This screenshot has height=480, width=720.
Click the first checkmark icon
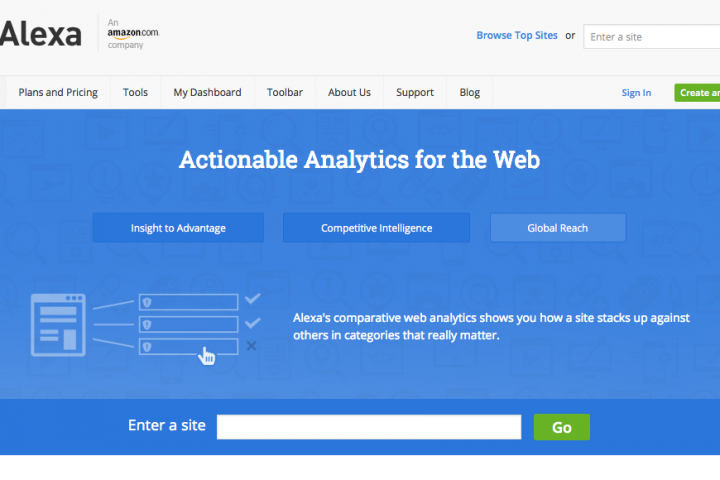[253, 299]
